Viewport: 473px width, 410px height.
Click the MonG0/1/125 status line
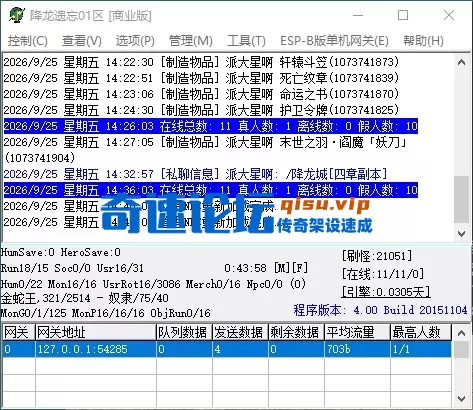pos(105,313)
